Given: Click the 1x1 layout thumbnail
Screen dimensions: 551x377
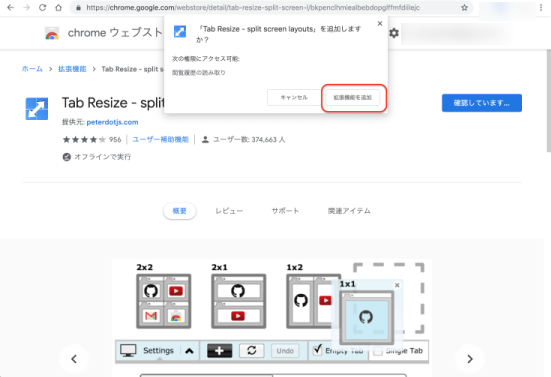Looking at the screenshot, I should click(367, 317).
